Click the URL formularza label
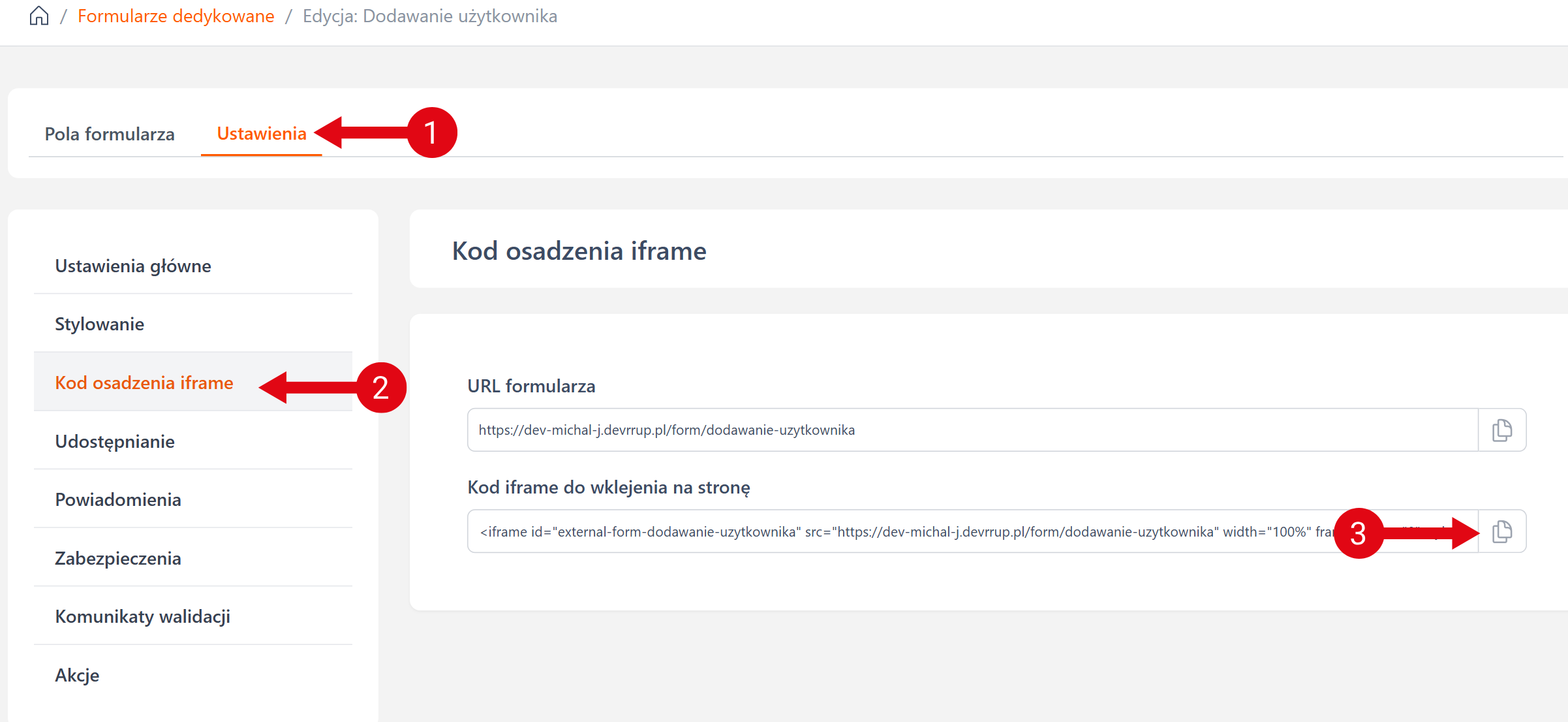 [531, 386]
